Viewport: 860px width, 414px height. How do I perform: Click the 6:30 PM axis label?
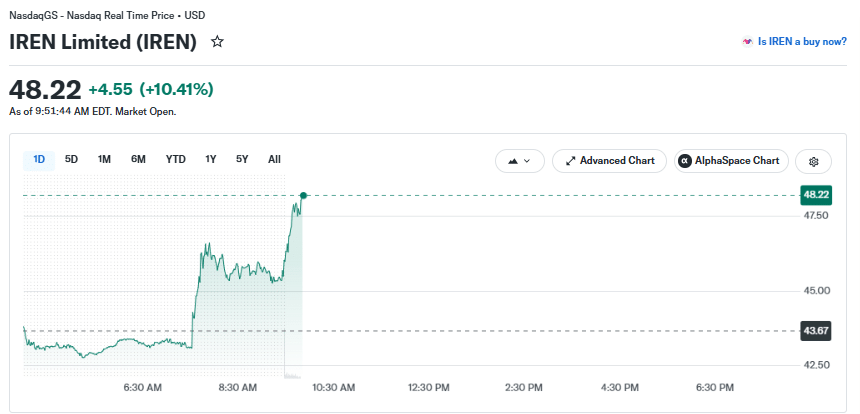point(715,388)
